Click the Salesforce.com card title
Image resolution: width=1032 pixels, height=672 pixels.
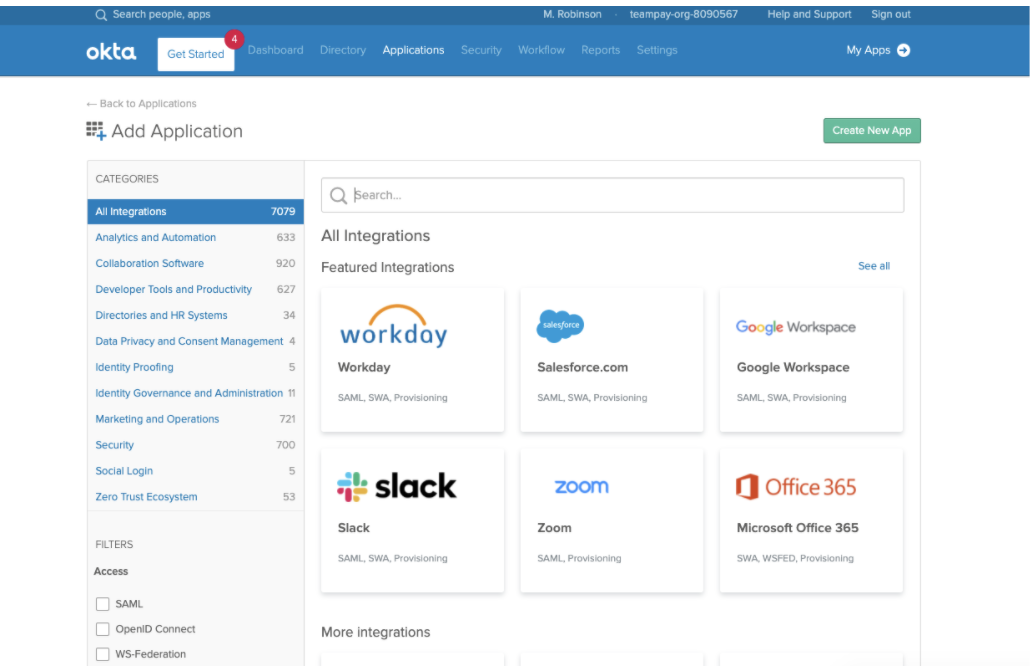tap(582, 367)
